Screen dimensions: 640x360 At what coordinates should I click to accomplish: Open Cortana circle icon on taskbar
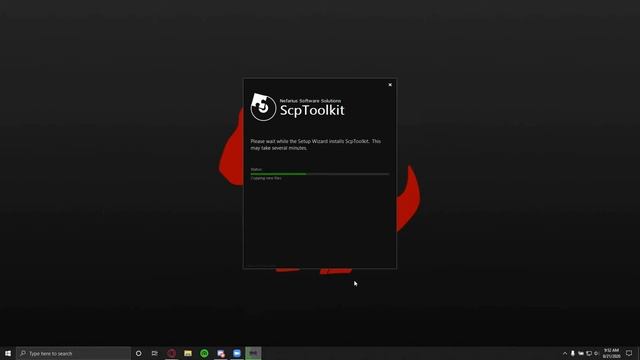138,353
